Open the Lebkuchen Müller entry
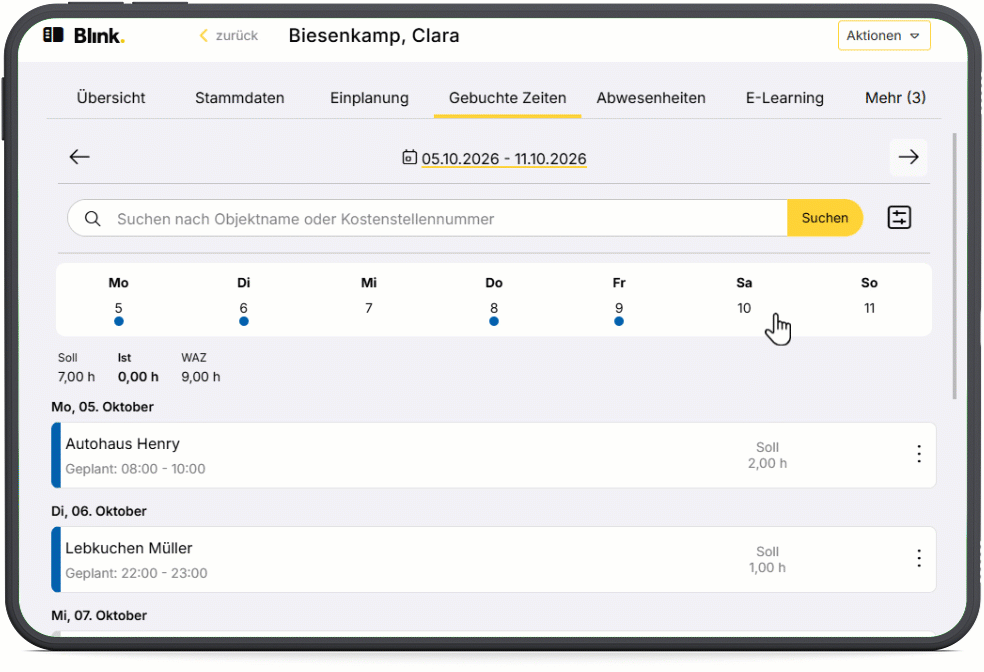Image resolution: width=984 pixels, height=672 pixels. (x=493, y=559)
